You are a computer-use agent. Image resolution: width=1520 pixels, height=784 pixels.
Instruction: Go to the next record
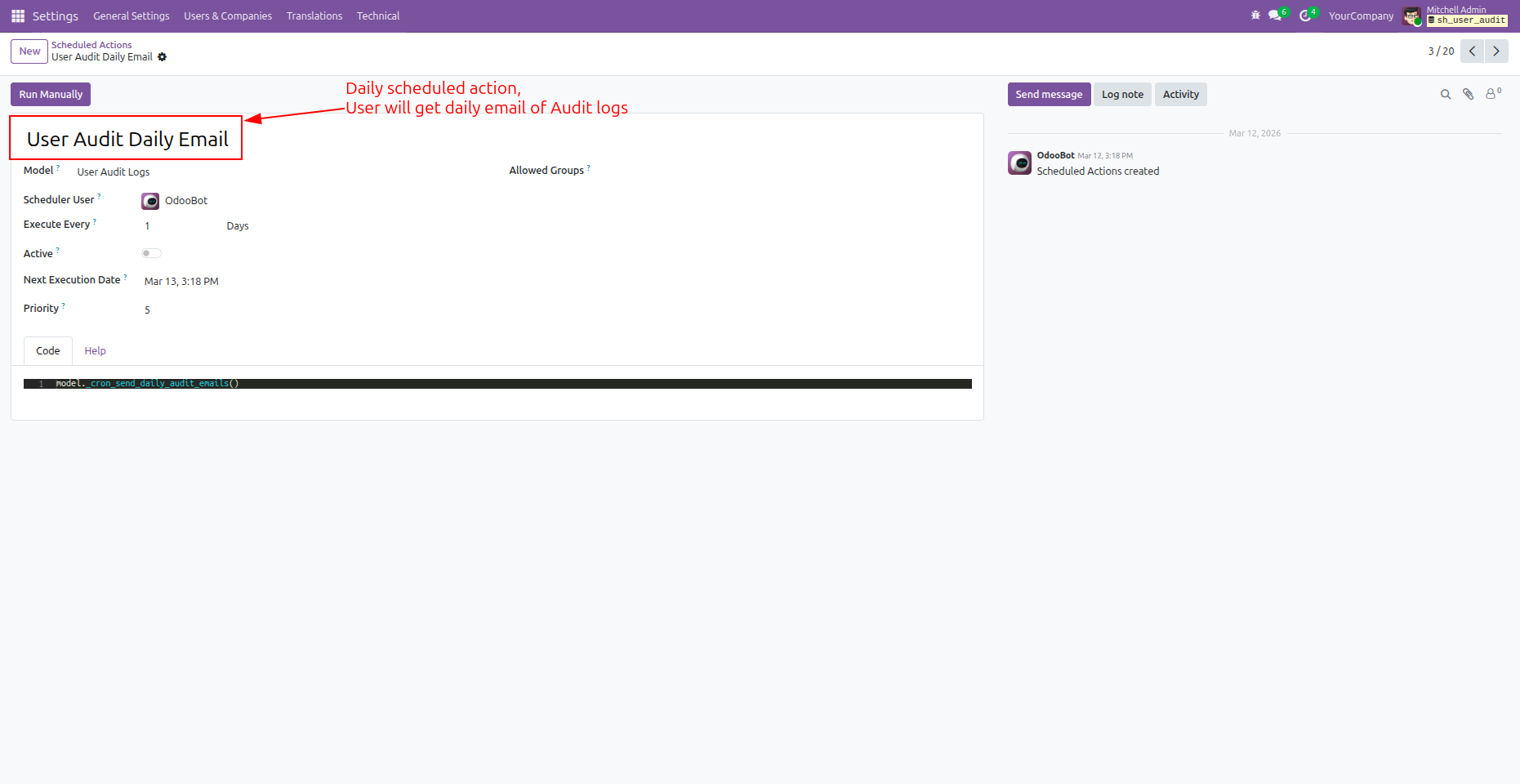[1496, 51]
